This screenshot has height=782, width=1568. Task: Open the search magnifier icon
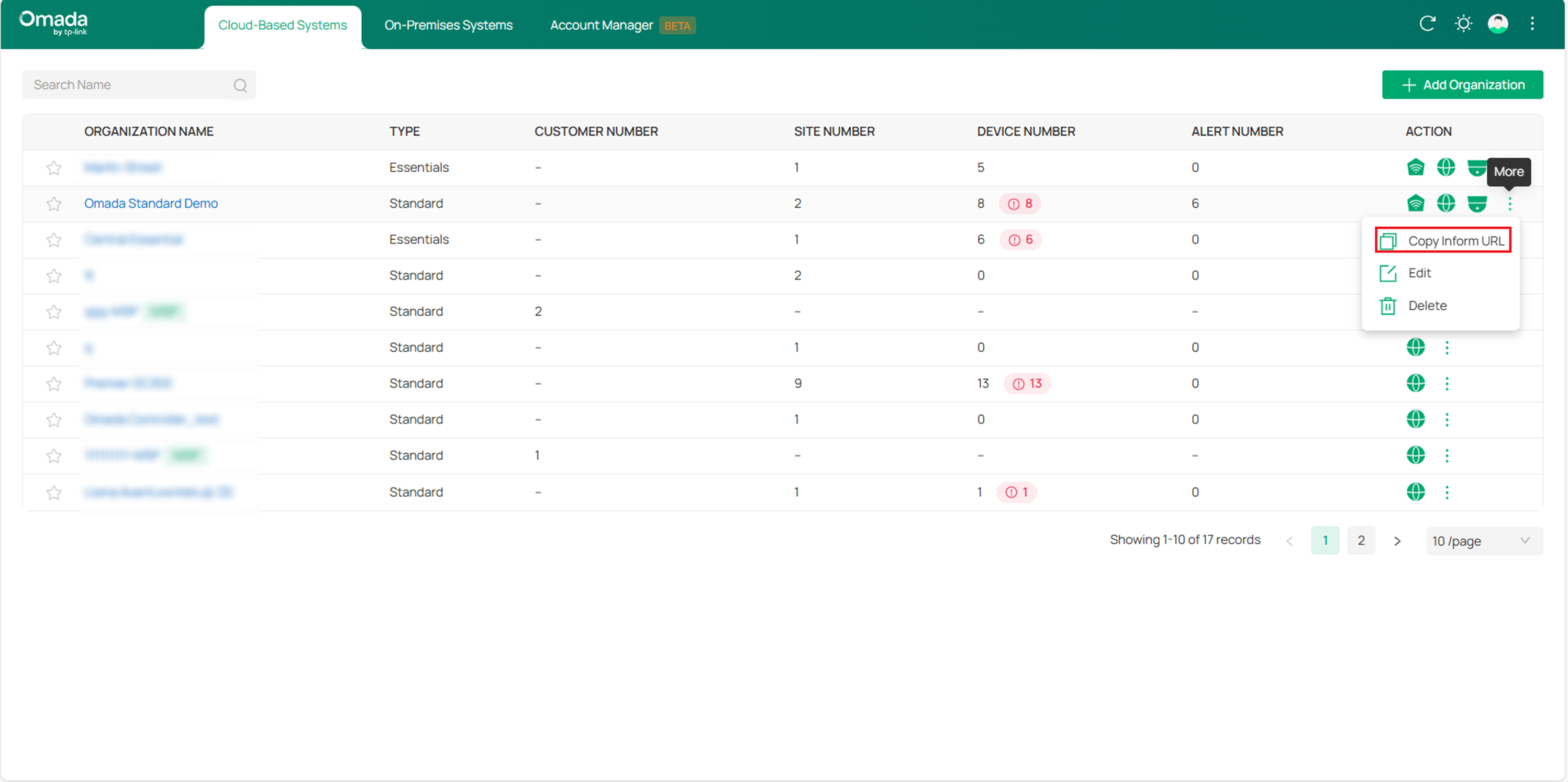[x=240, y=85]
